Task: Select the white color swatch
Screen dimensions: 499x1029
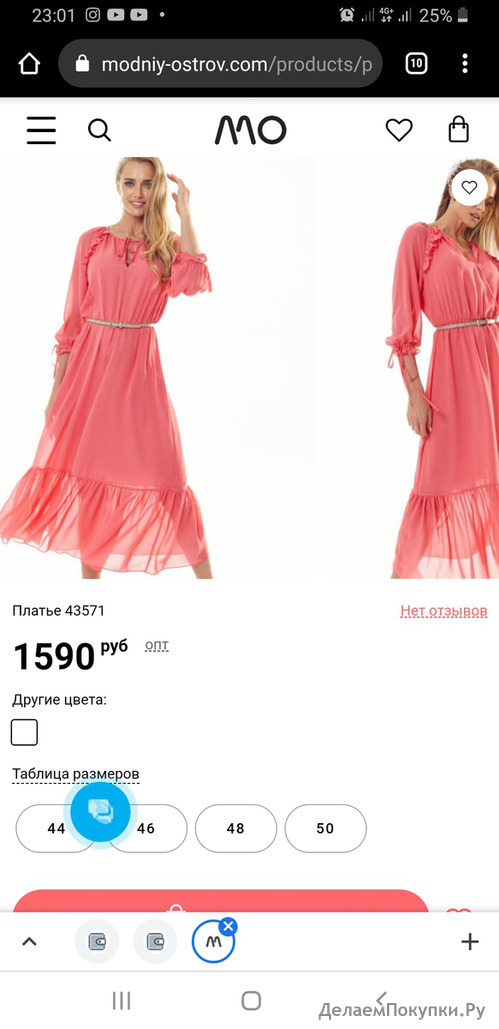Action: pos(24,732)
